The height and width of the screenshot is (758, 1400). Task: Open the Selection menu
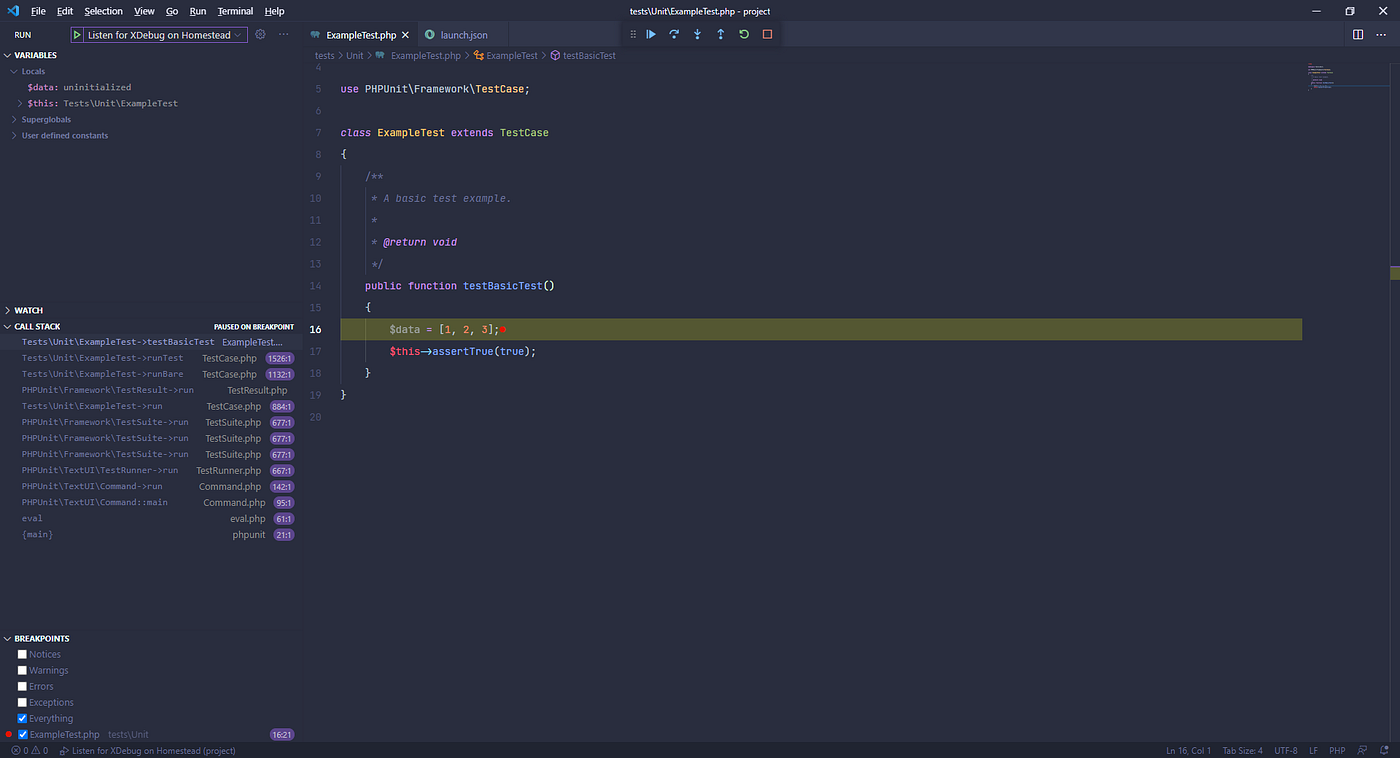click(x=103, y=11)
